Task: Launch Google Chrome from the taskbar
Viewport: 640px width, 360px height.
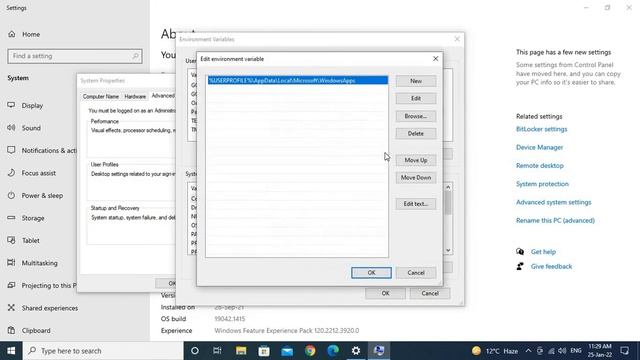Action: (310, 351)
